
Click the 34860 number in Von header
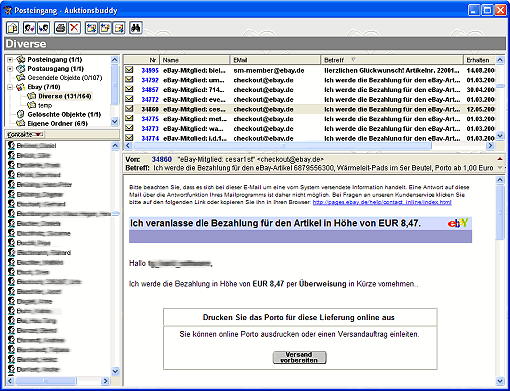coord(162,159)
